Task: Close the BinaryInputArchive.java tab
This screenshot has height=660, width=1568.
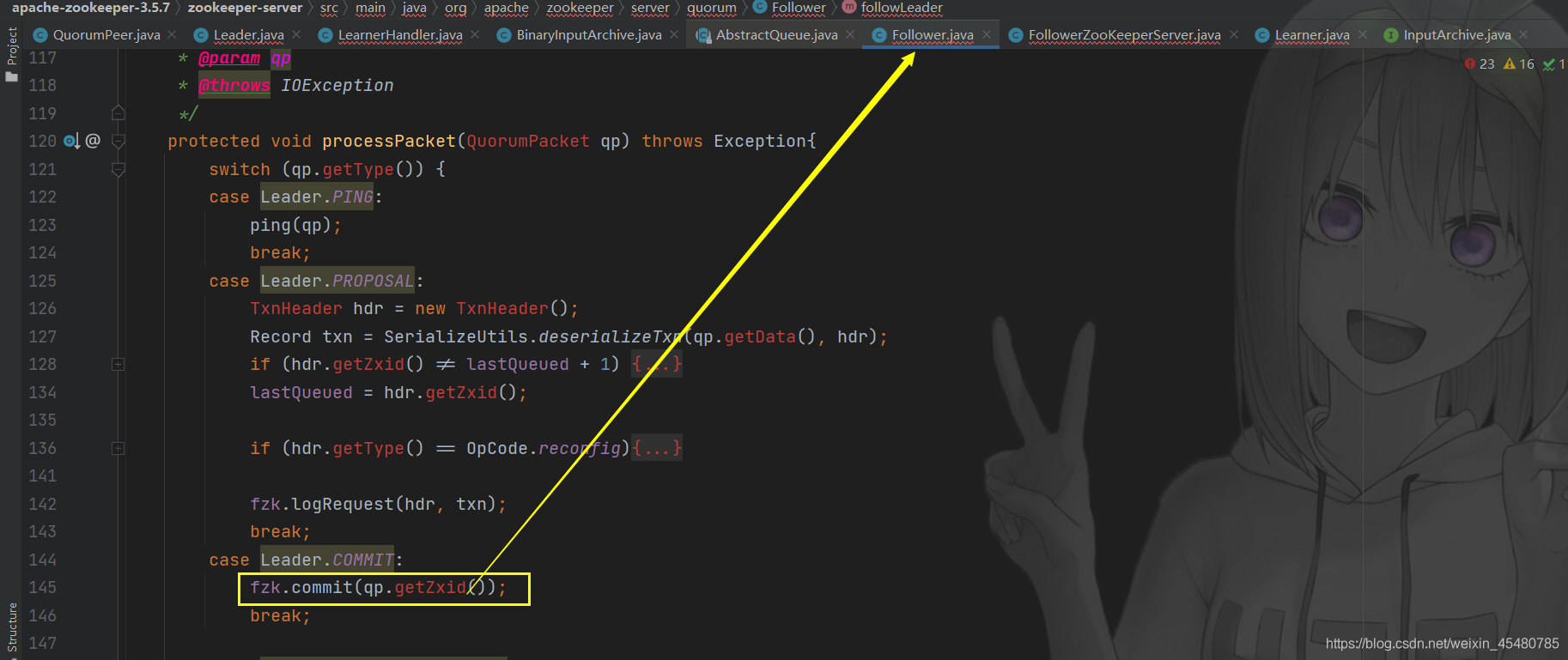Action: coord(674,34)
